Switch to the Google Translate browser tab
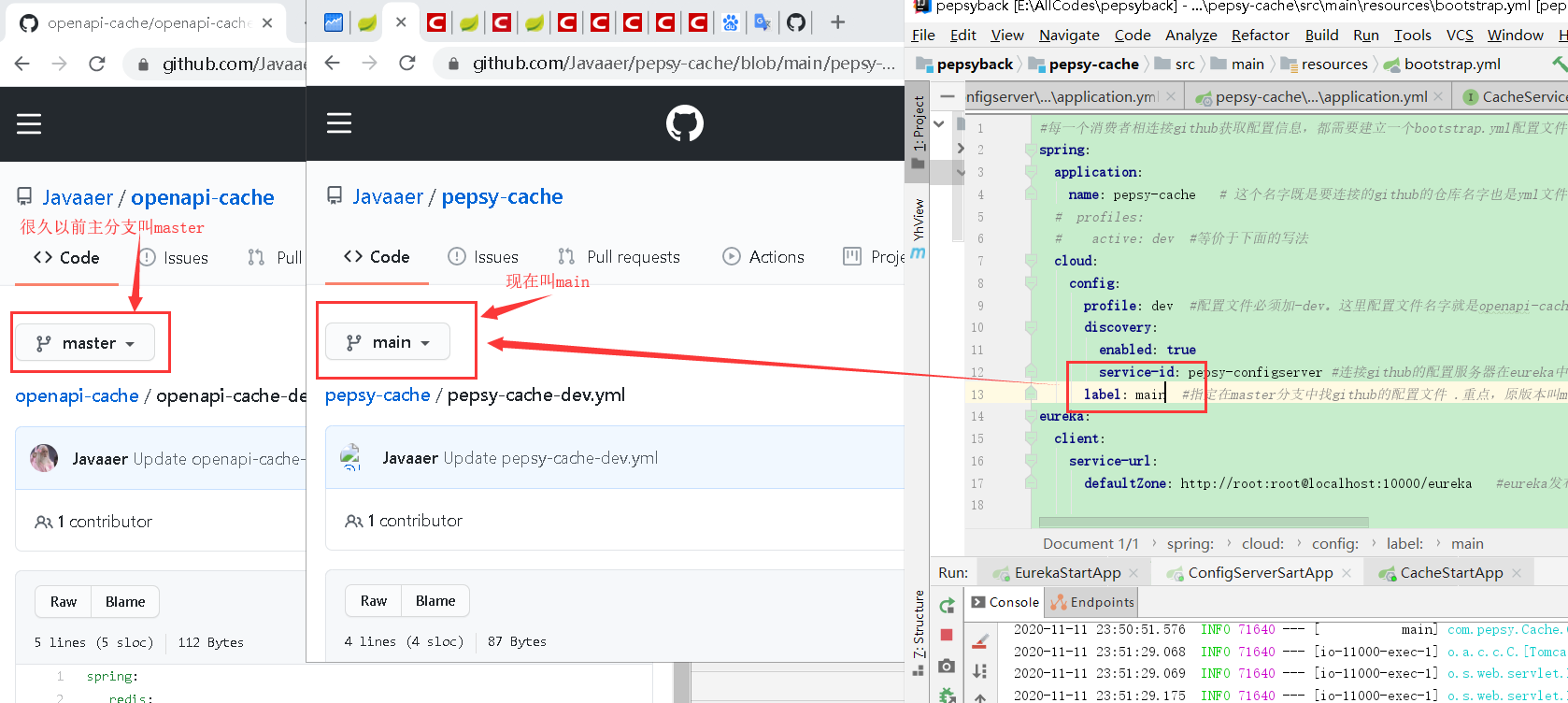The image size is (1568, 703). pyautogui.click(x=763, y=22)
